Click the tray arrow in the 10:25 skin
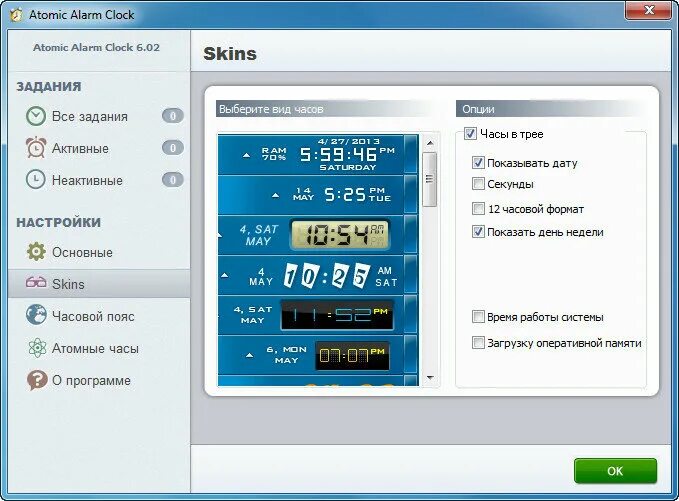The height and width of the screenshot is (501, 679). click(x=225, y=275)
